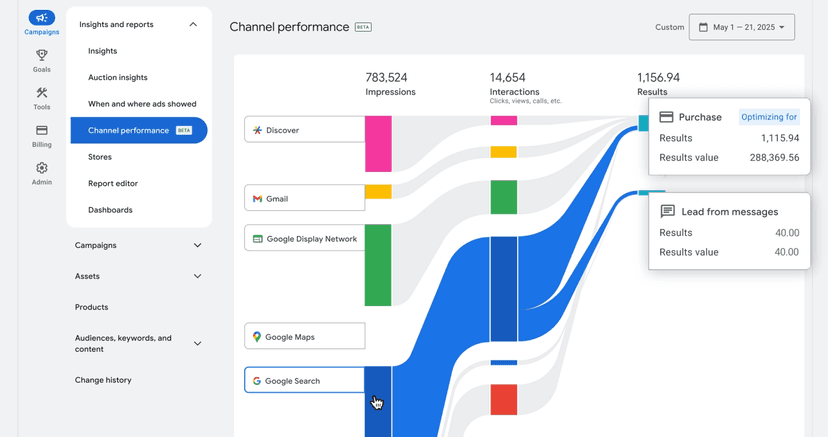This screenshot has width=828, height=437.
Task: Open the May 1 – 21, 2025 date dropdown
Action: tap(741, 27)
